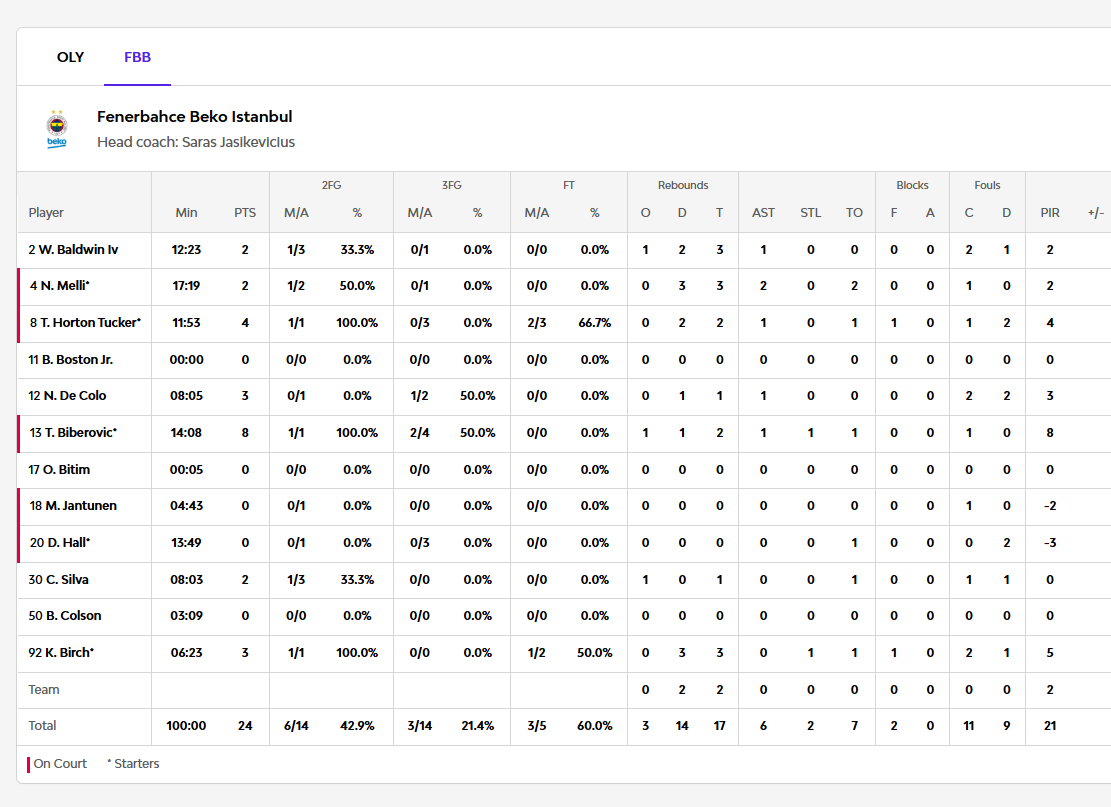Open player 12 N. De Colo
The width and height of the screenshot is (1111, 807).
pyautogui.click(x=67, y=395)
